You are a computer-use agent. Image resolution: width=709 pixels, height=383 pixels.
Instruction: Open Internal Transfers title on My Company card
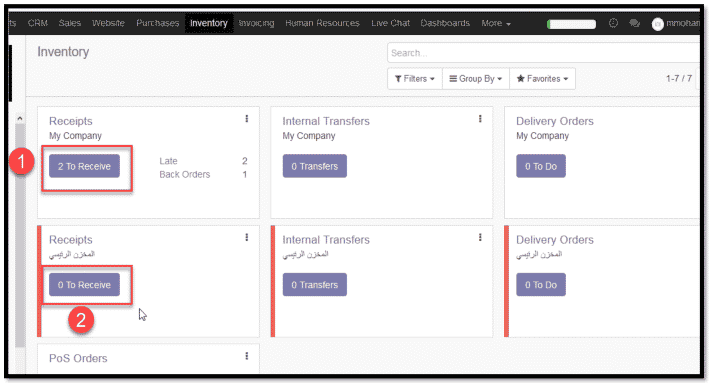[326, 121]
